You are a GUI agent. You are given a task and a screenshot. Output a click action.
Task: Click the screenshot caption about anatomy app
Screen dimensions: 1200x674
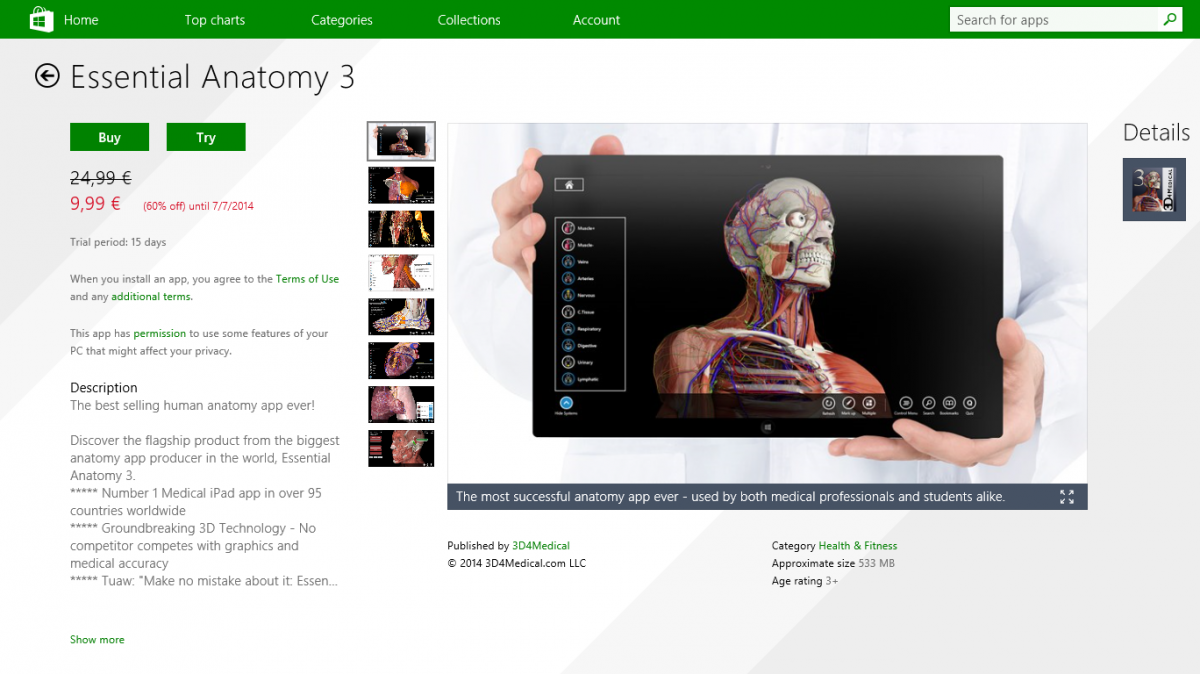pos(731,497)
